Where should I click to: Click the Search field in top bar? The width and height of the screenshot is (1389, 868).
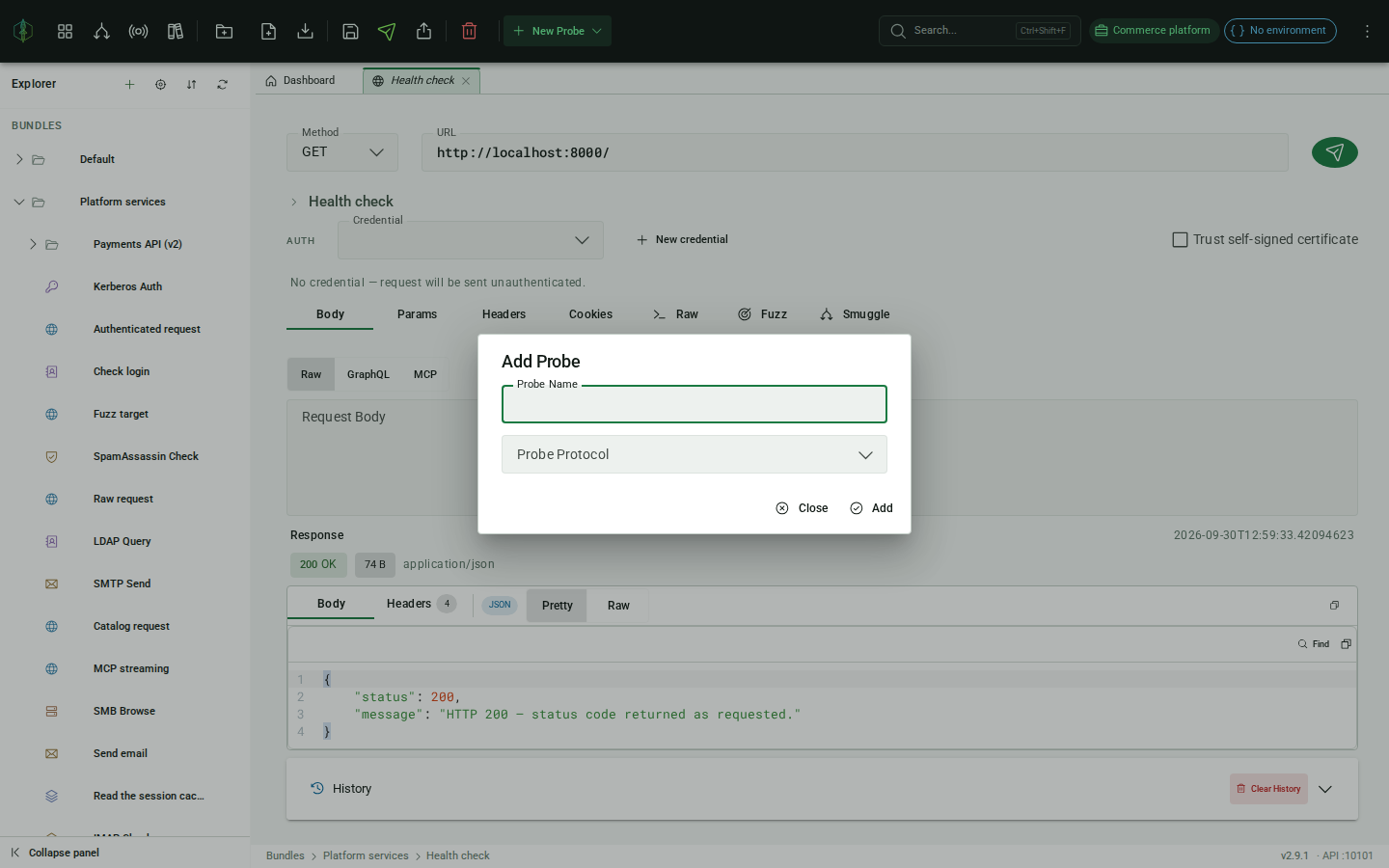click(x=979, y=31)
